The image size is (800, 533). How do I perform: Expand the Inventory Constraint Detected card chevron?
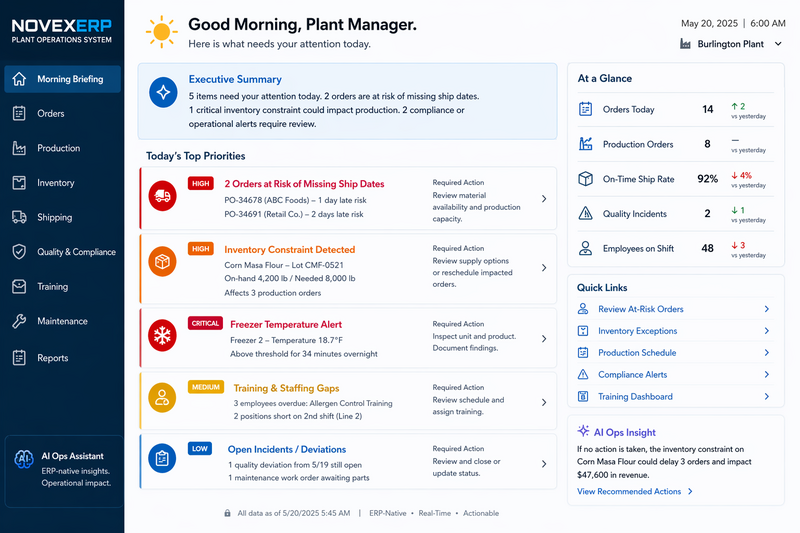[544, 267]
